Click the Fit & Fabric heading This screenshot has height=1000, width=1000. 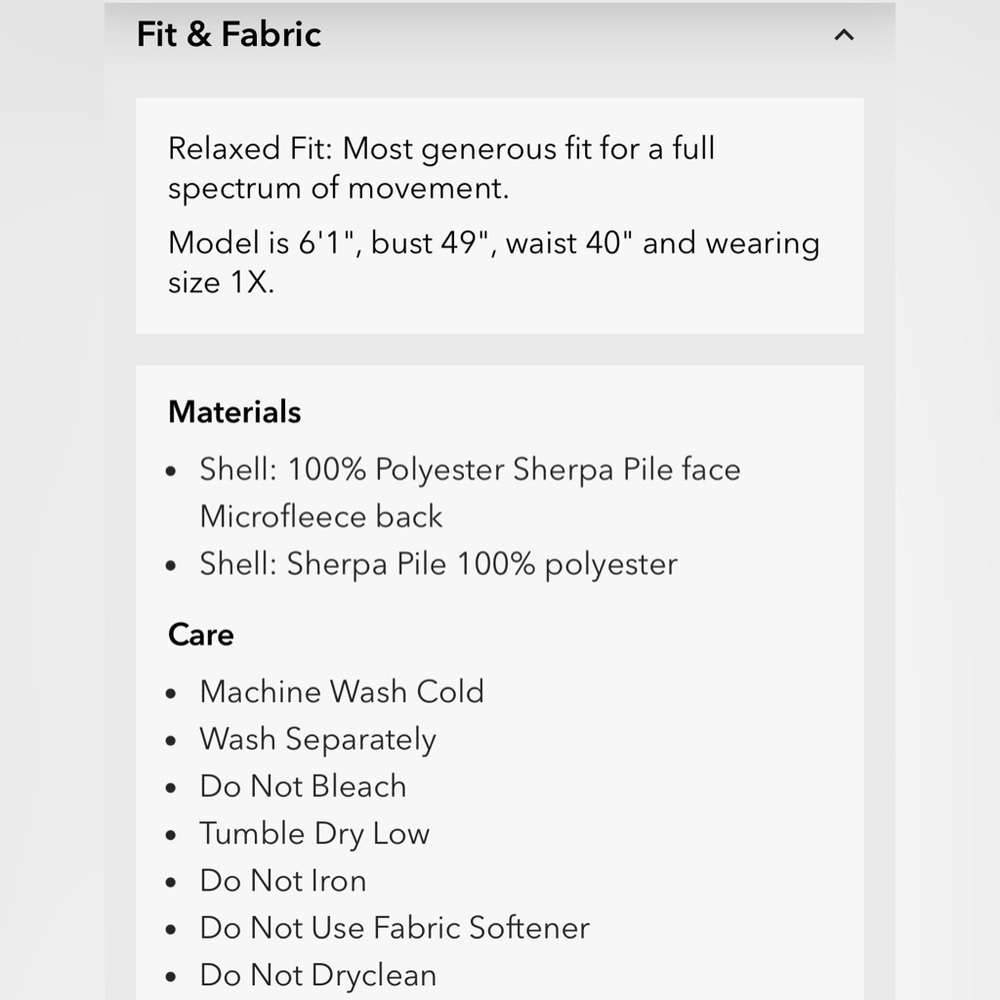229,34
